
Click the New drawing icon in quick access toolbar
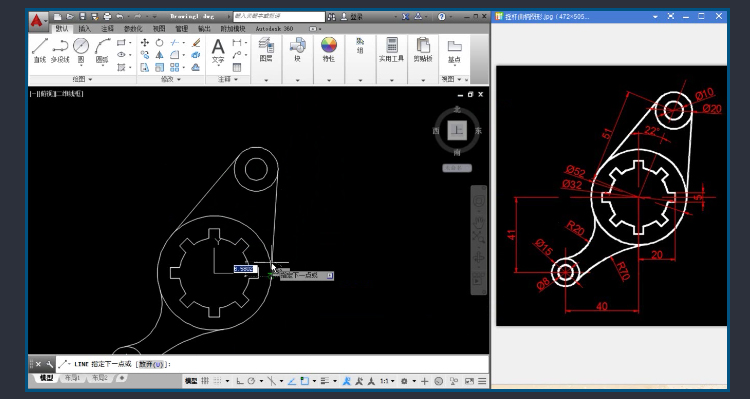58,17
